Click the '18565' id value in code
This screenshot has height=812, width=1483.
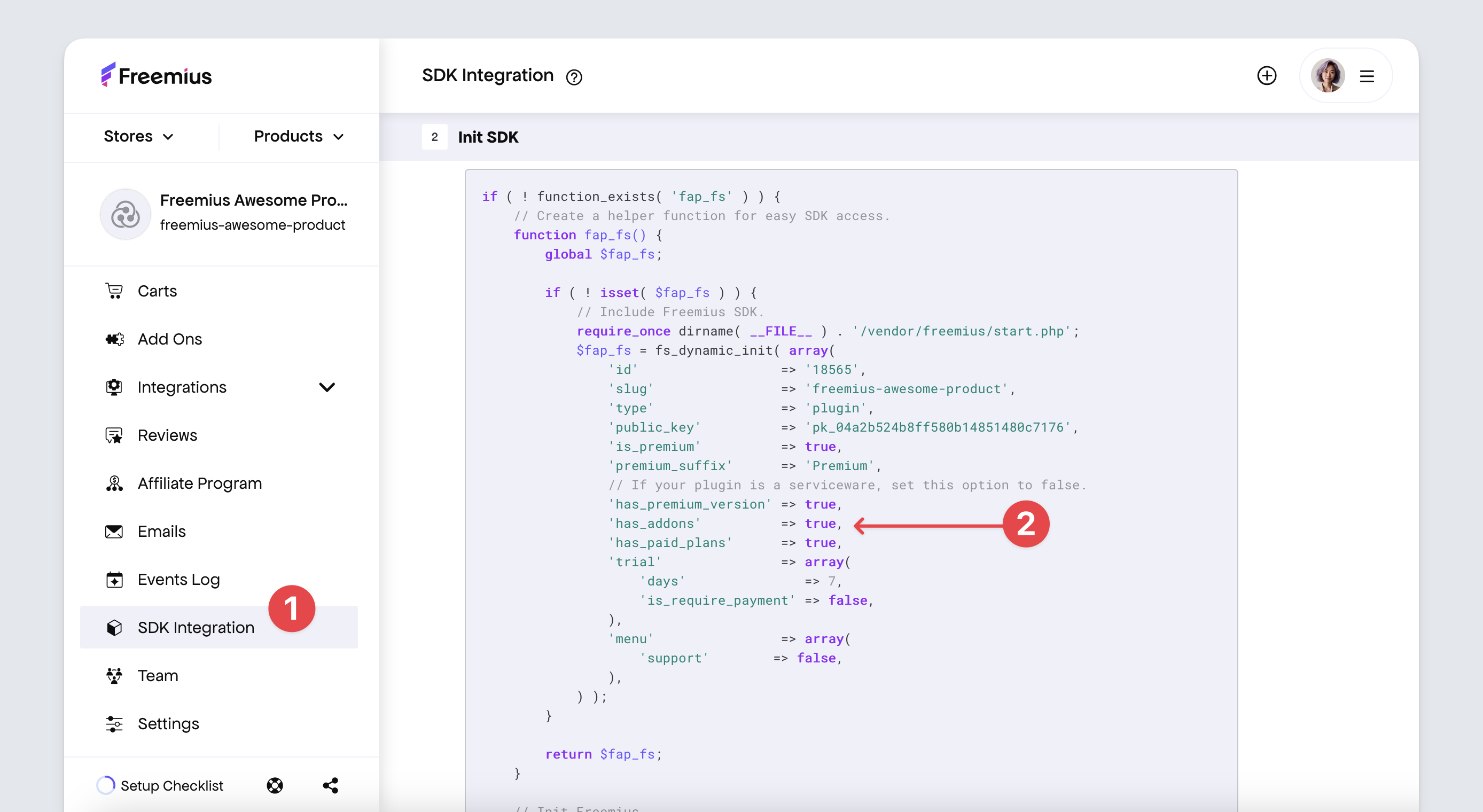click(831, 370)
